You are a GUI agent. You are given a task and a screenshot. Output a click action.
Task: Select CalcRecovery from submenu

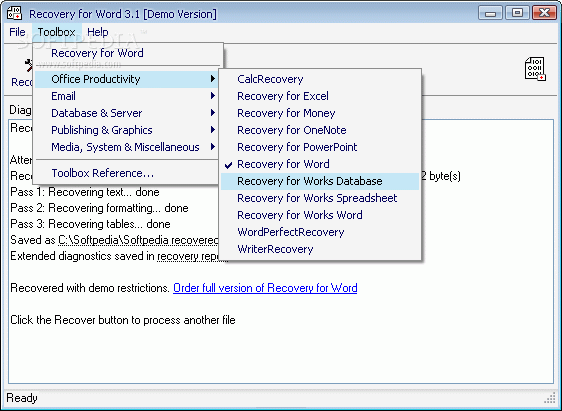coord(320,79)
